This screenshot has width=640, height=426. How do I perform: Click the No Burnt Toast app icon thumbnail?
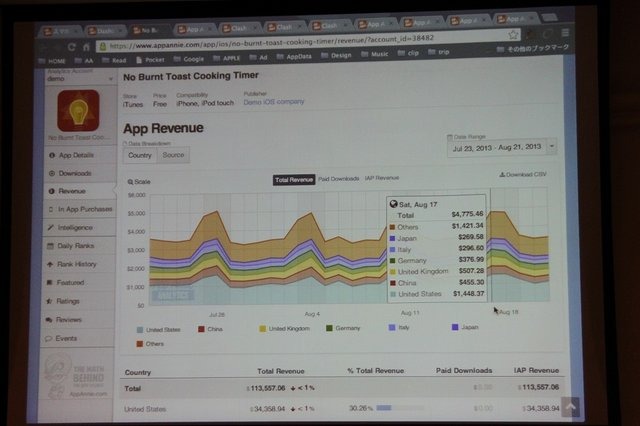coord(78,111)
